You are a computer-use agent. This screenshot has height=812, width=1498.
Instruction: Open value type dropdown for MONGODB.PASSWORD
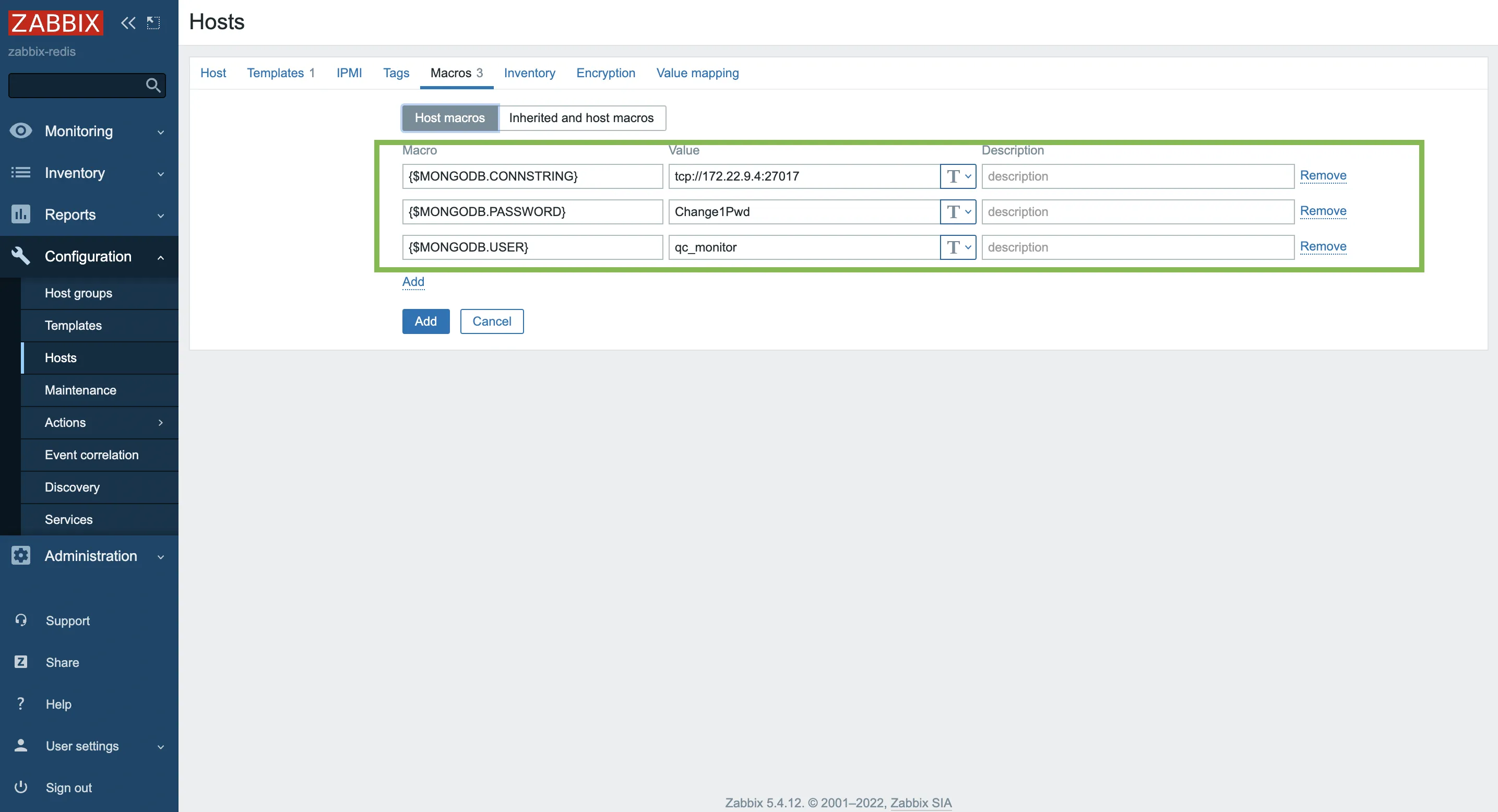click(x=958, y=211)
